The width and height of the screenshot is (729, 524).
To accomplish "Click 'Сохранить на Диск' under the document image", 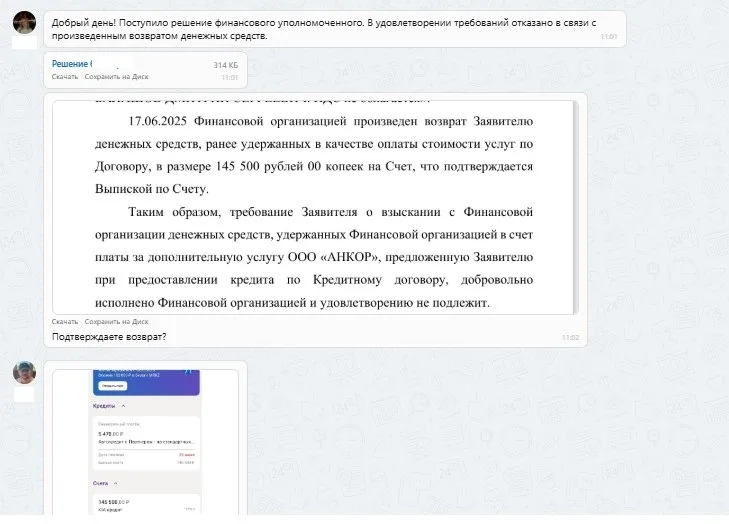I will click(116, 321).
